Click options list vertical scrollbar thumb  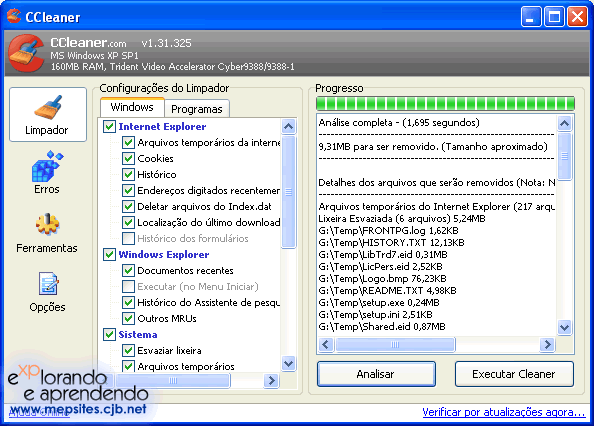click(289, 192)
